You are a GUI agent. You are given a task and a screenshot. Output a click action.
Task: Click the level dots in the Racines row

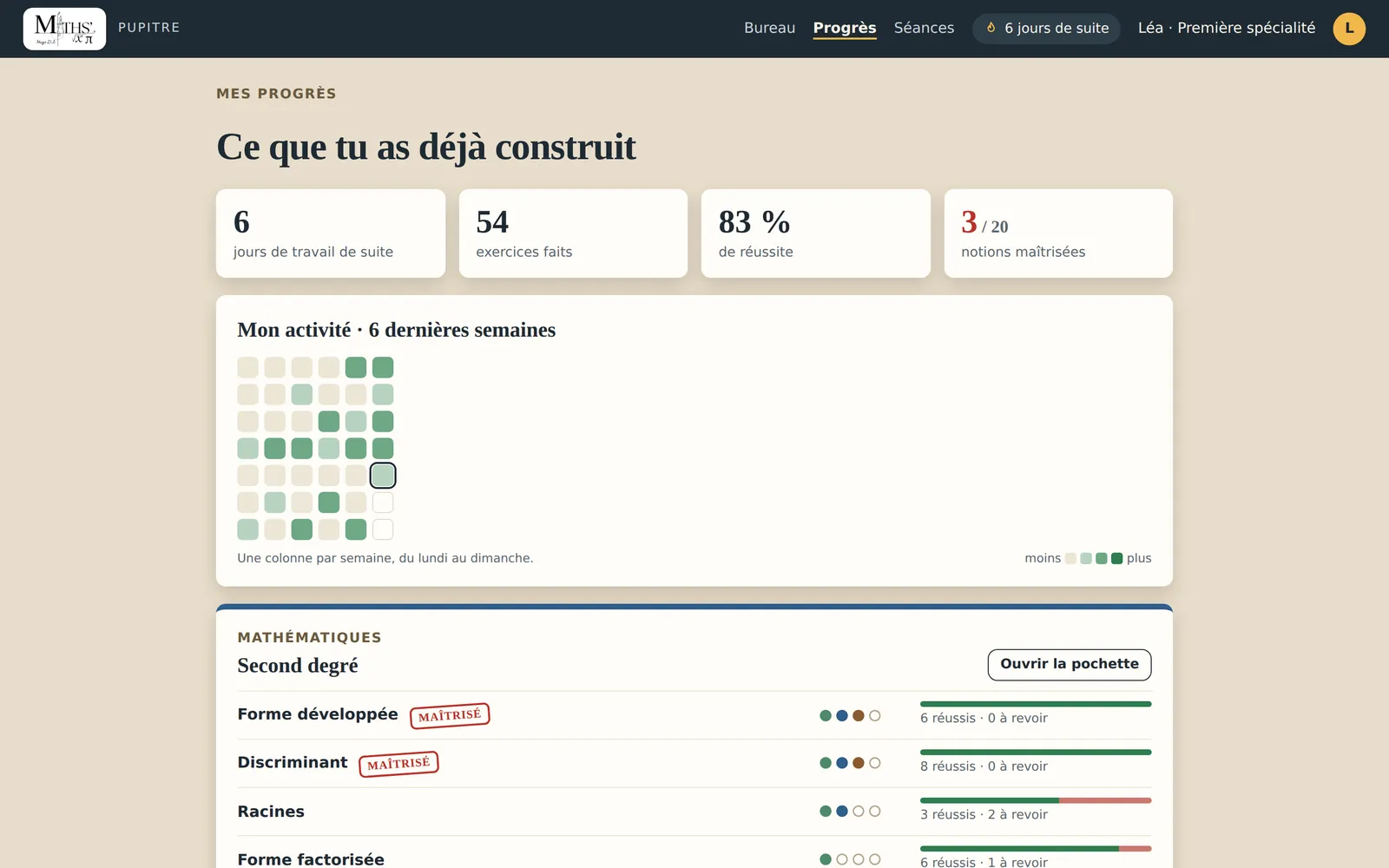[x=850, y=812]
